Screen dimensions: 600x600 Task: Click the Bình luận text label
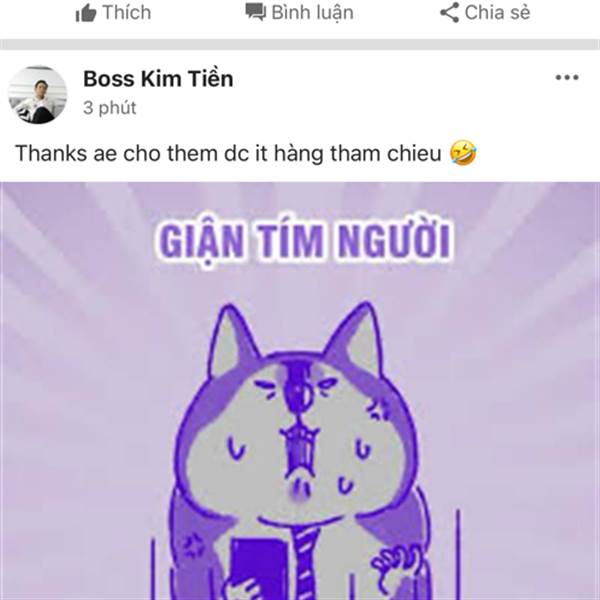[312, 13]
